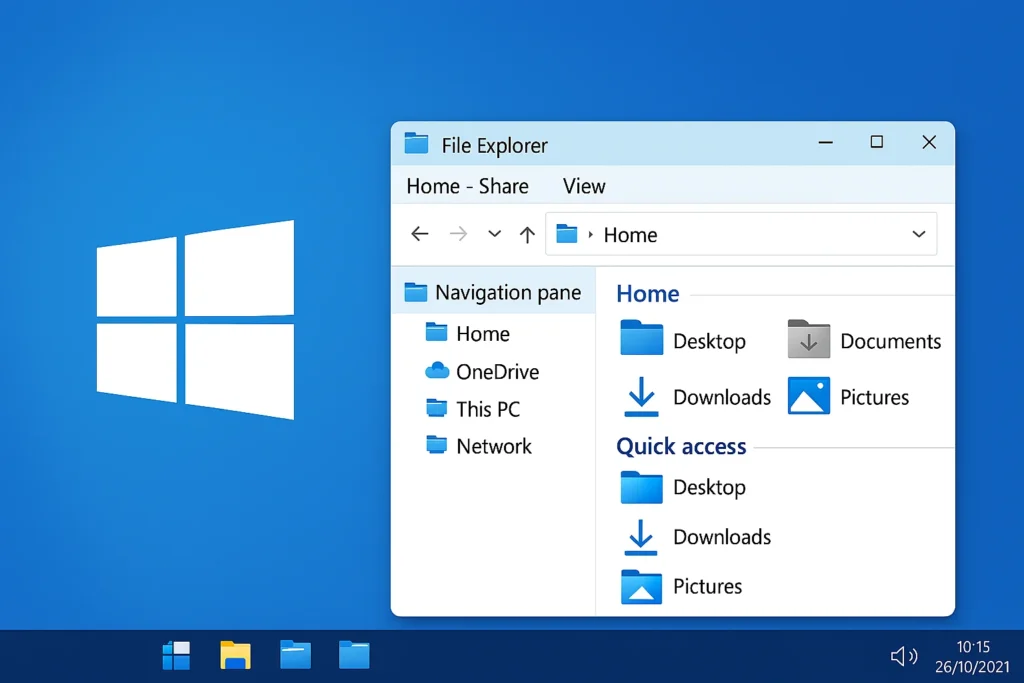The image size is (1024, 683).
Task: Close the File Explorer window
Action: coord(929,142)
